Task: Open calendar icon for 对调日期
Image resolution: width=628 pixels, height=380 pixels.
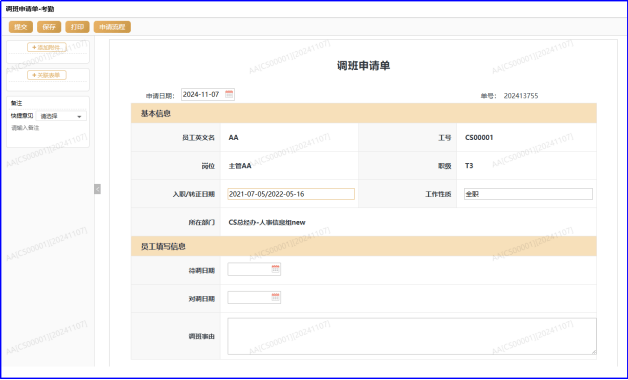Action: pyautogui.click(x=276, y=297)
